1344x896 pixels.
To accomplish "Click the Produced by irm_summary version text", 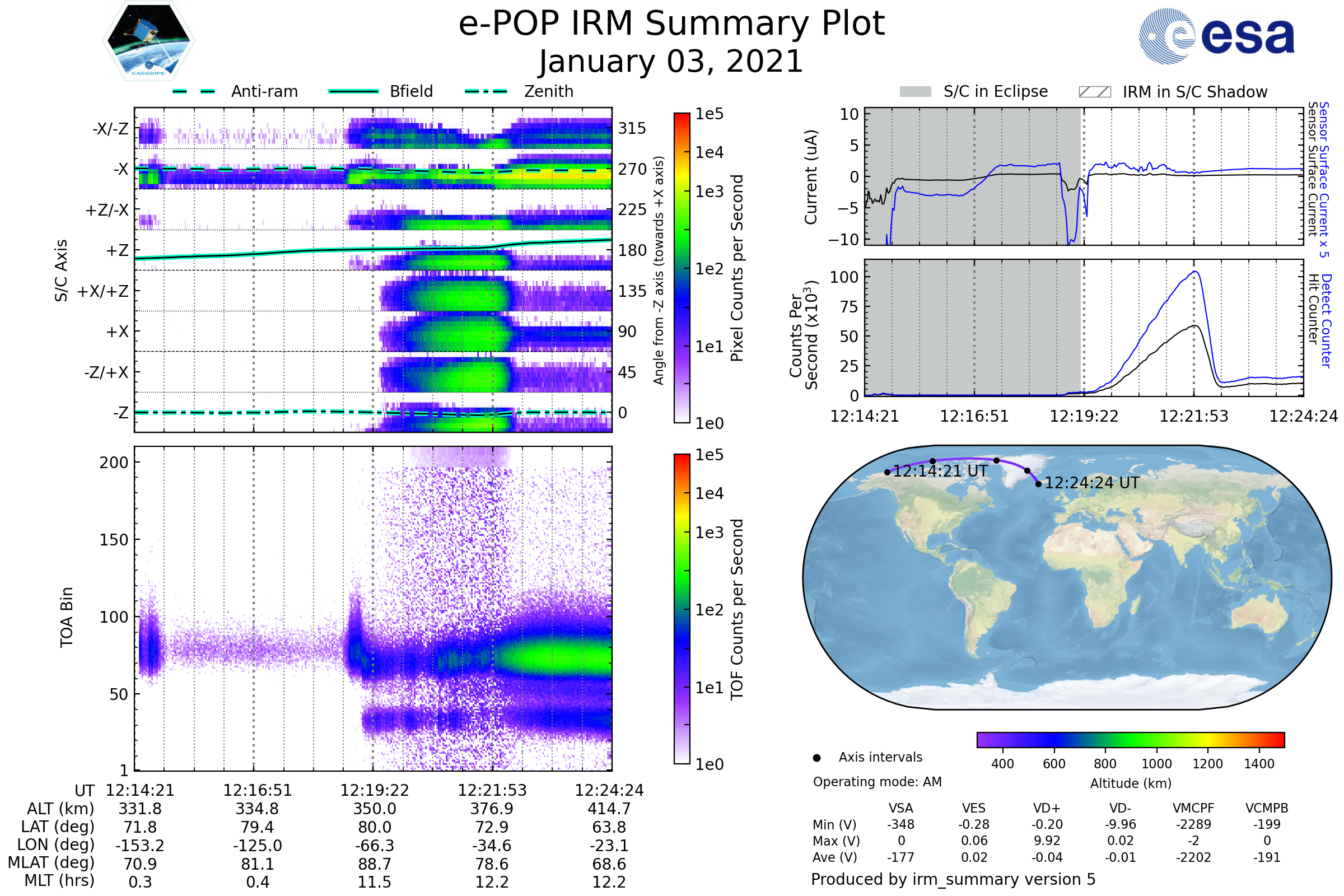I will coord(953,879).
